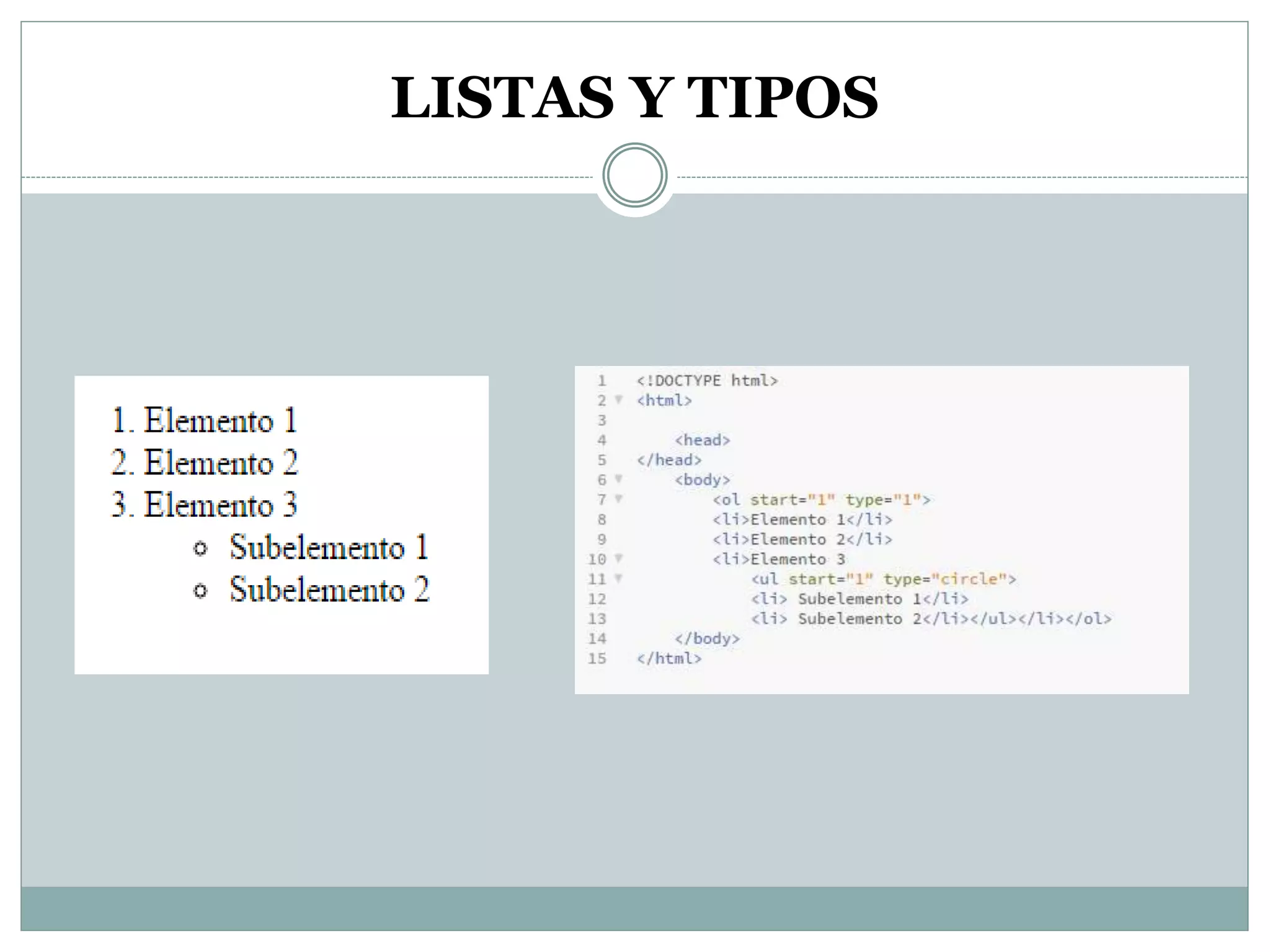
Task: Click the closing </head> tag on line 5
Action: tap(669, 460)
